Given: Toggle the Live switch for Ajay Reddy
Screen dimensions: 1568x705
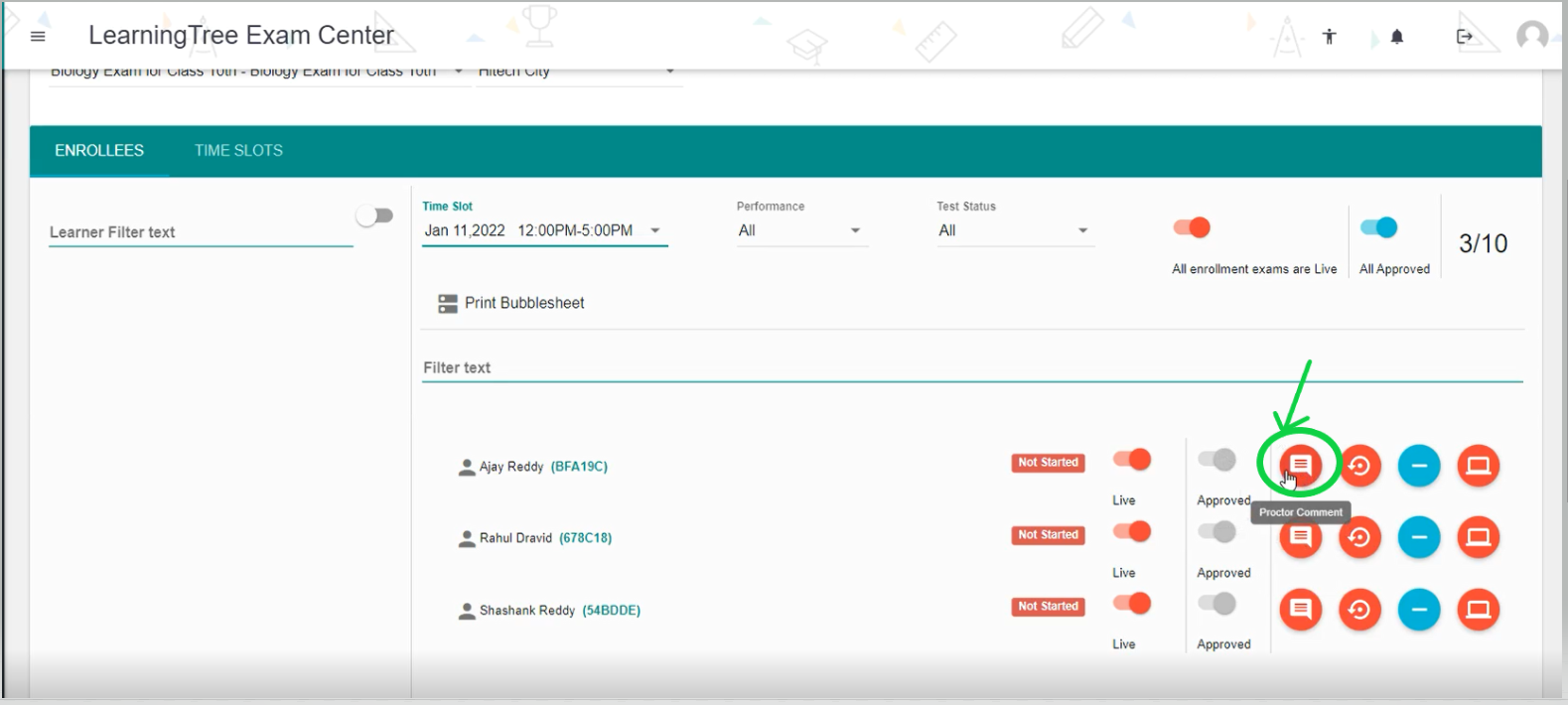Looking at the screenshot, I should coord(1131,460).
